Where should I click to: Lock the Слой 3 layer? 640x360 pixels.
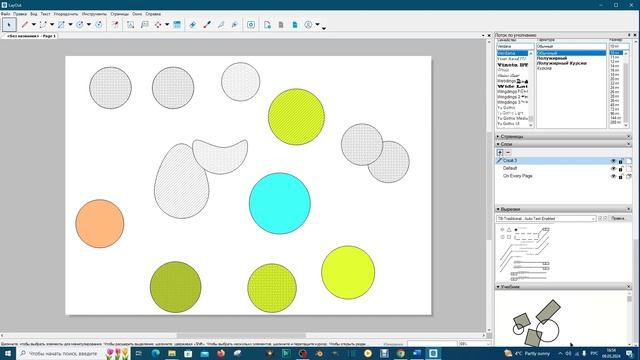[620, 161]
